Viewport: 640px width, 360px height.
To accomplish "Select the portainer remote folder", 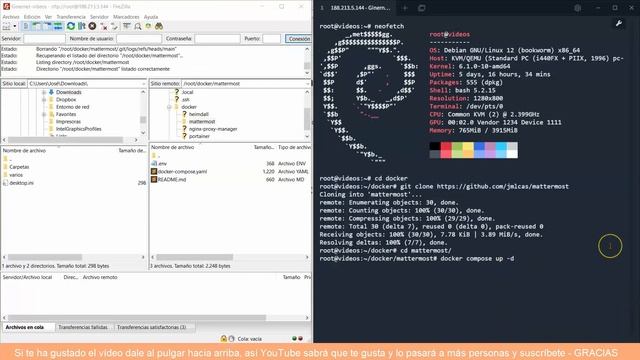I will [199, 136].
